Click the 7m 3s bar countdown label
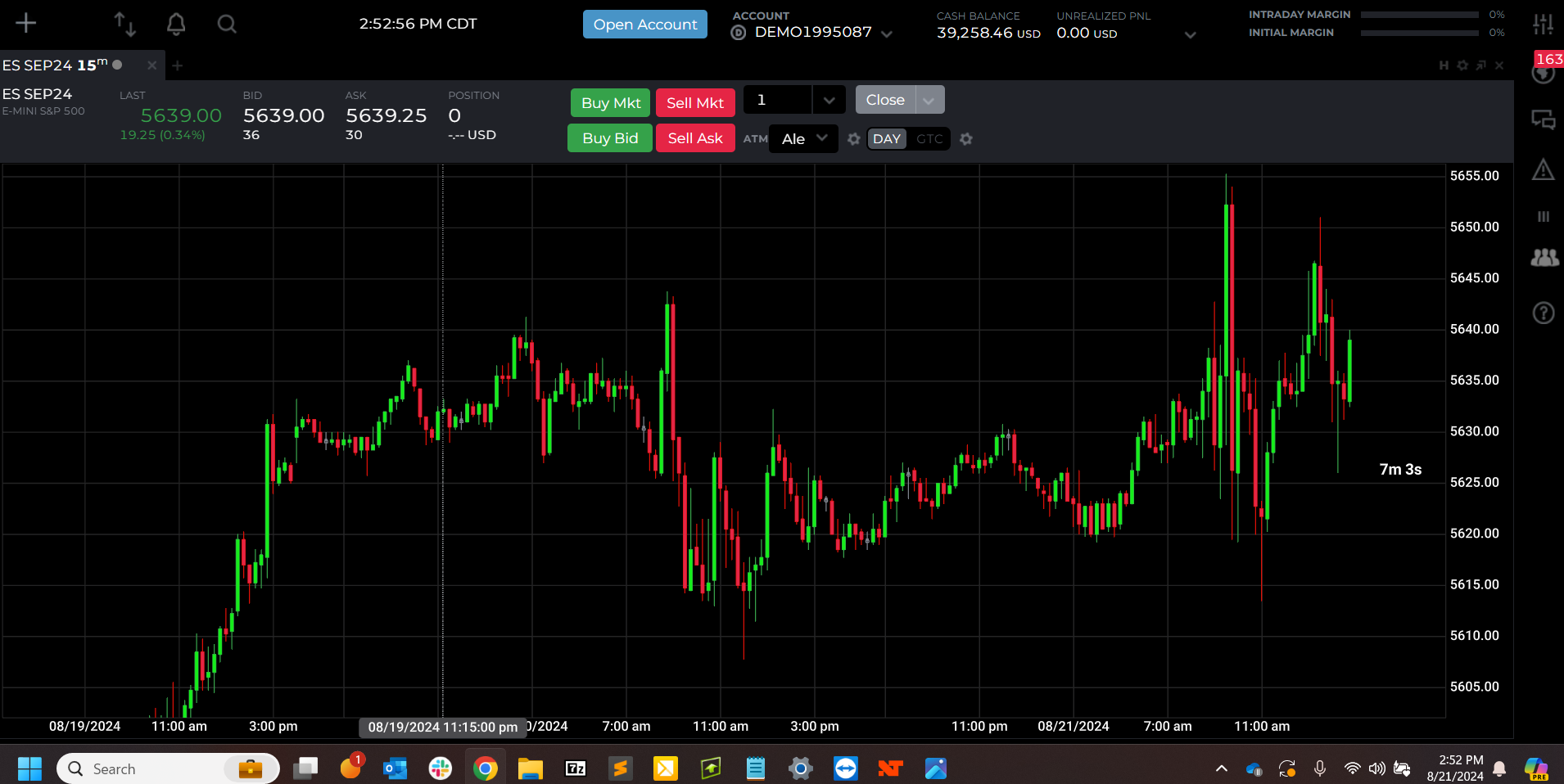Viewport: 1564px width, 784px height. click(x=1400, y=470)
